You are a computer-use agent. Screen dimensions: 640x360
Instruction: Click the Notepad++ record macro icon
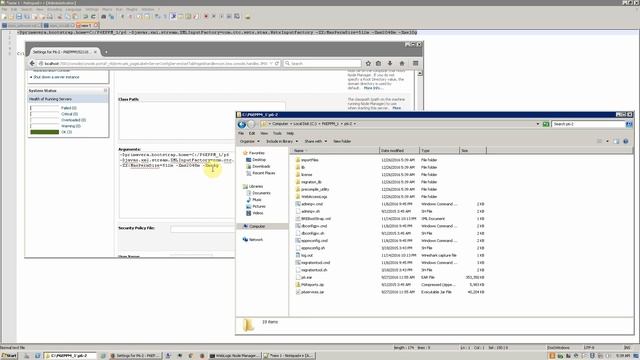(x=206, y=16)
